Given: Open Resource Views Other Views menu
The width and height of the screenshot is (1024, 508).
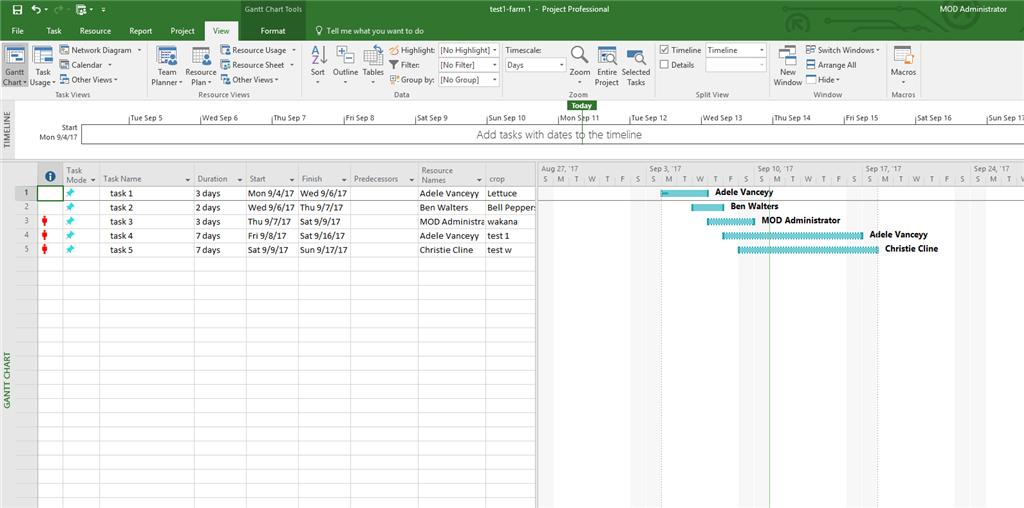Looking at the screenshot, I should (249, 80).
